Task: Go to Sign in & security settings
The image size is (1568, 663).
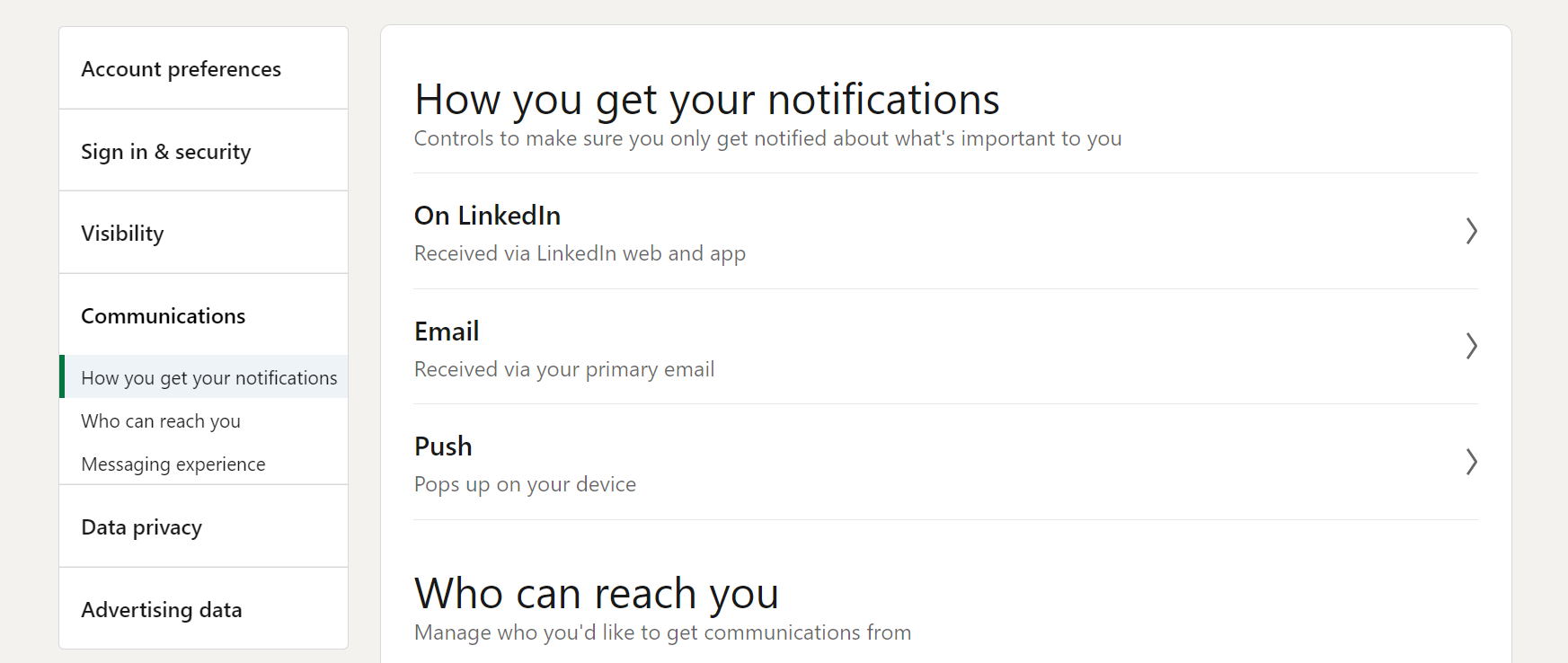Action: point(165,152)
